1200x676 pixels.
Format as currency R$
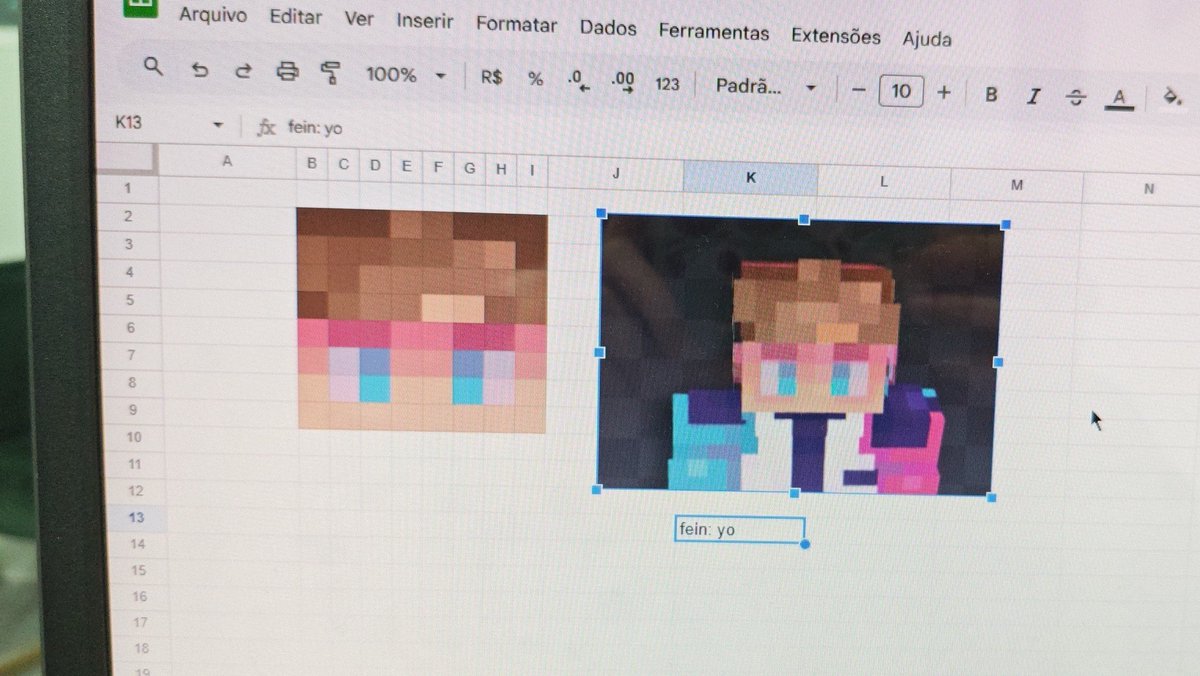pyautogui.click(x=491, y=77)
